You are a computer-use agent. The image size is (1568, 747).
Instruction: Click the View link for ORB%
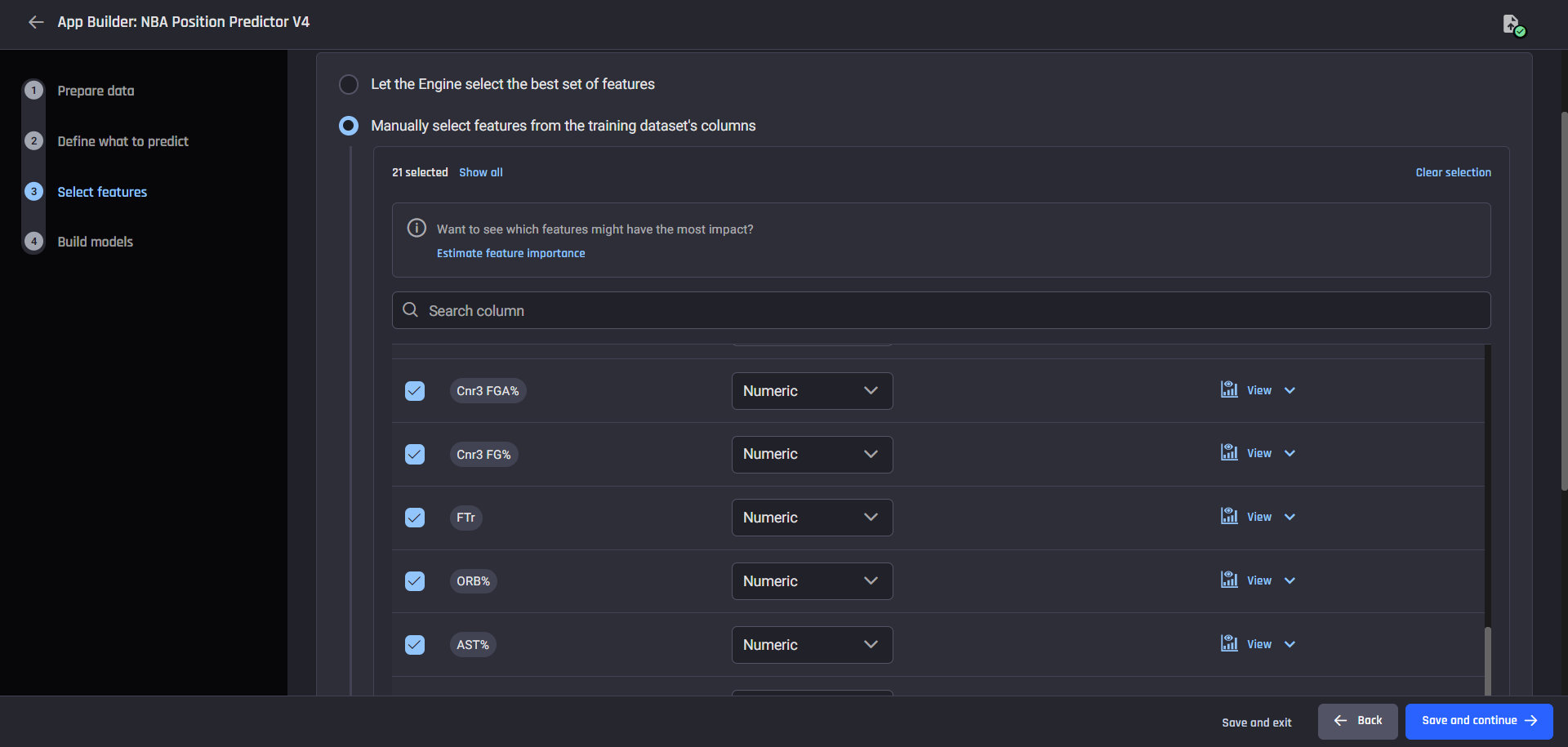coord(1258,580)
